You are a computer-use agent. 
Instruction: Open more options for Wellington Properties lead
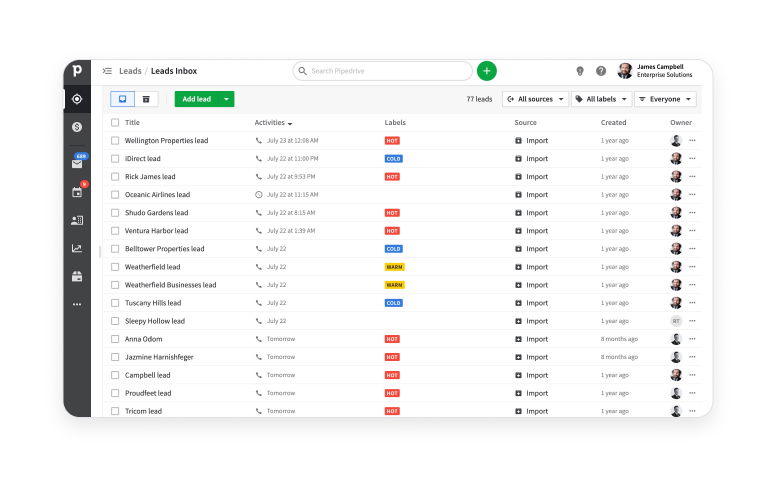(x=692, y=141)
